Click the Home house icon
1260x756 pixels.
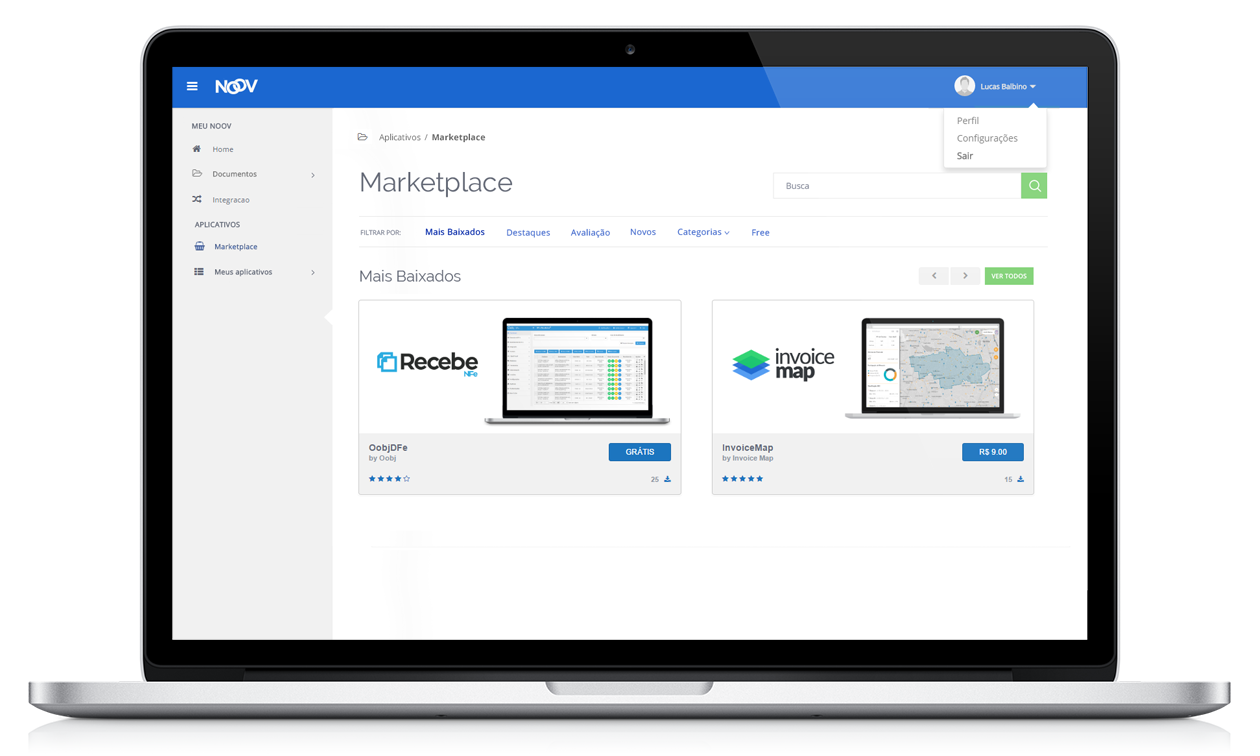click(x=197, y=149)
